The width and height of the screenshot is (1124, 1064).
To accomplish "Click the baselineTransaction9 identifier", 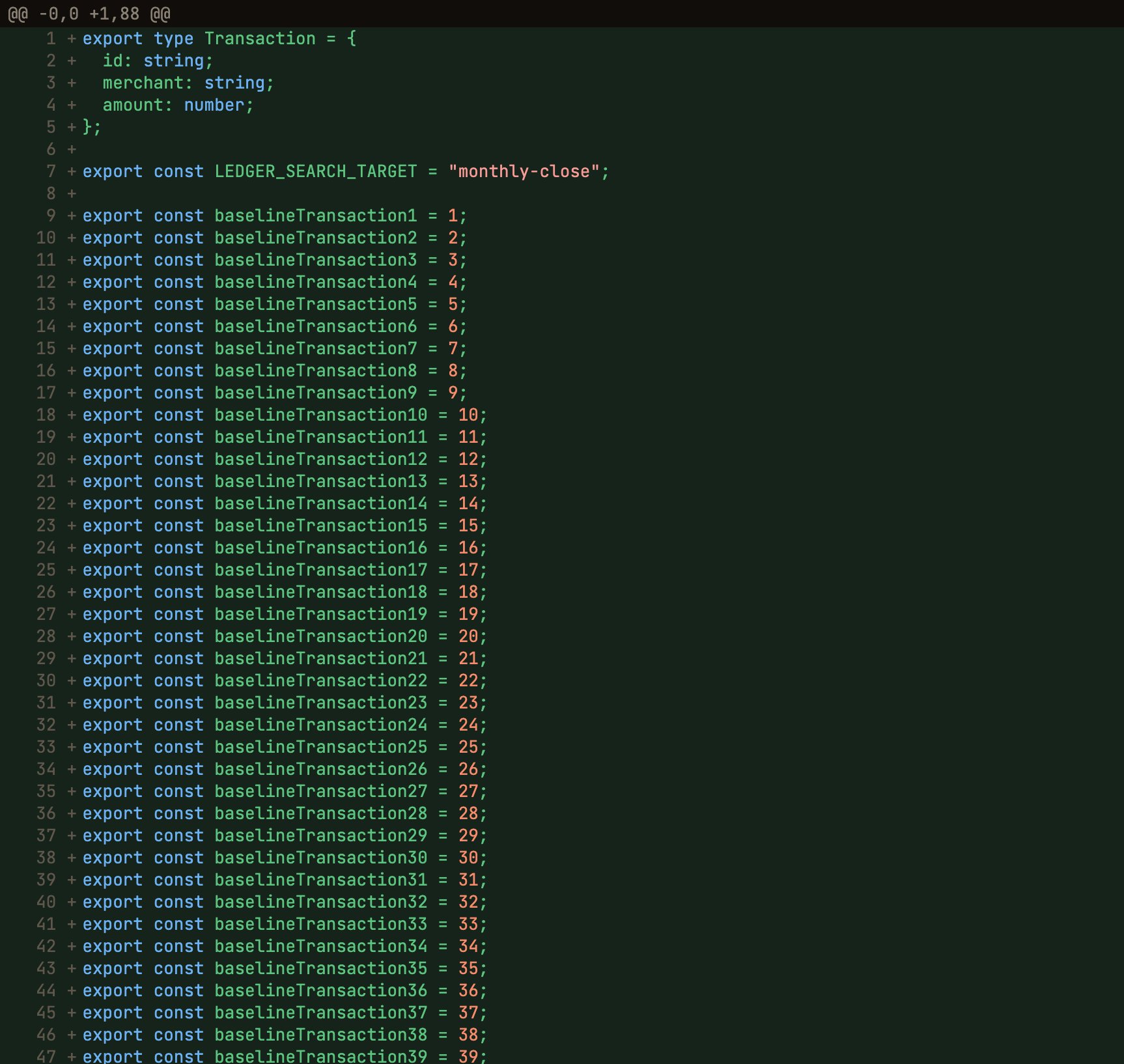I will (x=316, y=393).
